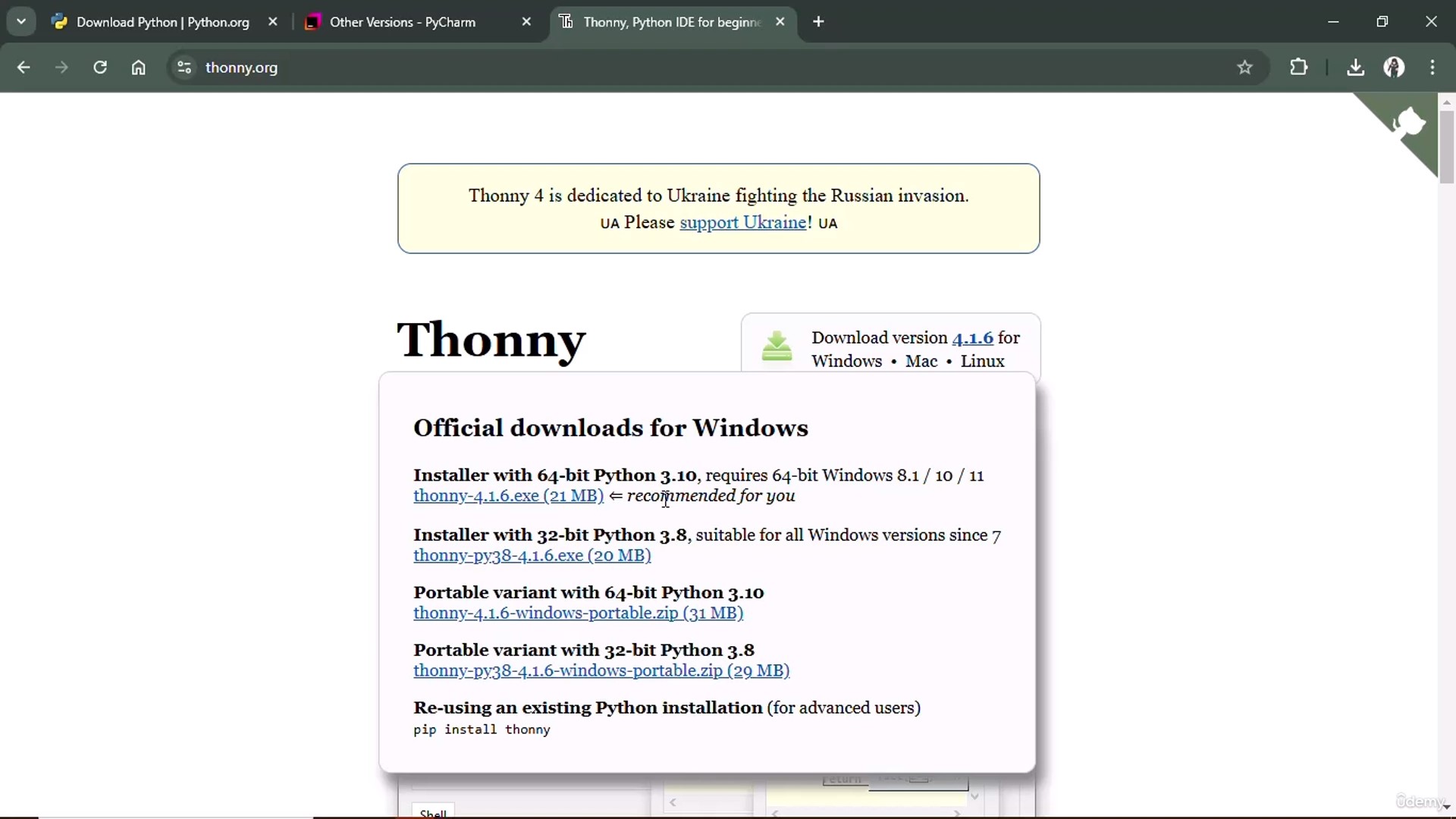Close the Other Versions - PyCharm tab

[x=526, y=22]
